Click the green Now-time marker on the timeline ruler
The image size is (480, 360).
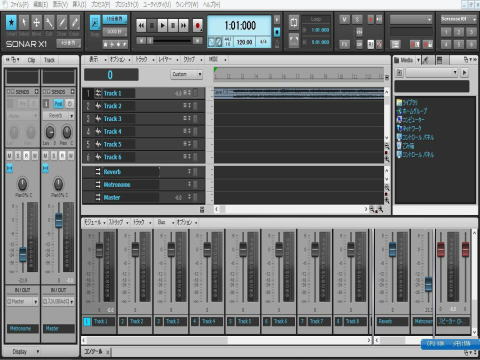click(x=215, y=69)
